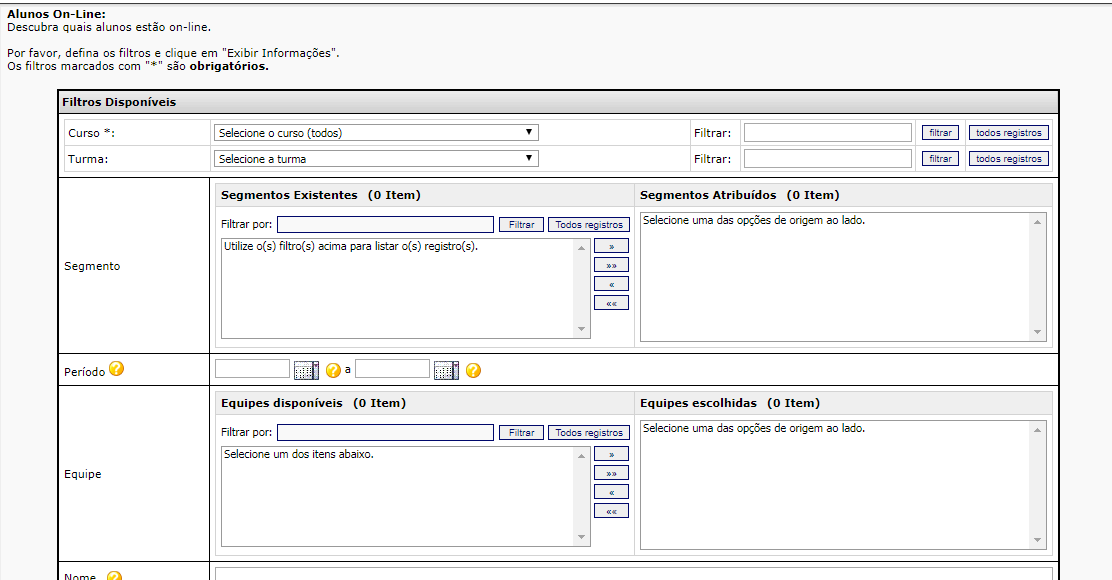The width and height of the screenshot is (1112, 580).
Task: Add all teams with Equipe's »» button
Action: 611,473
